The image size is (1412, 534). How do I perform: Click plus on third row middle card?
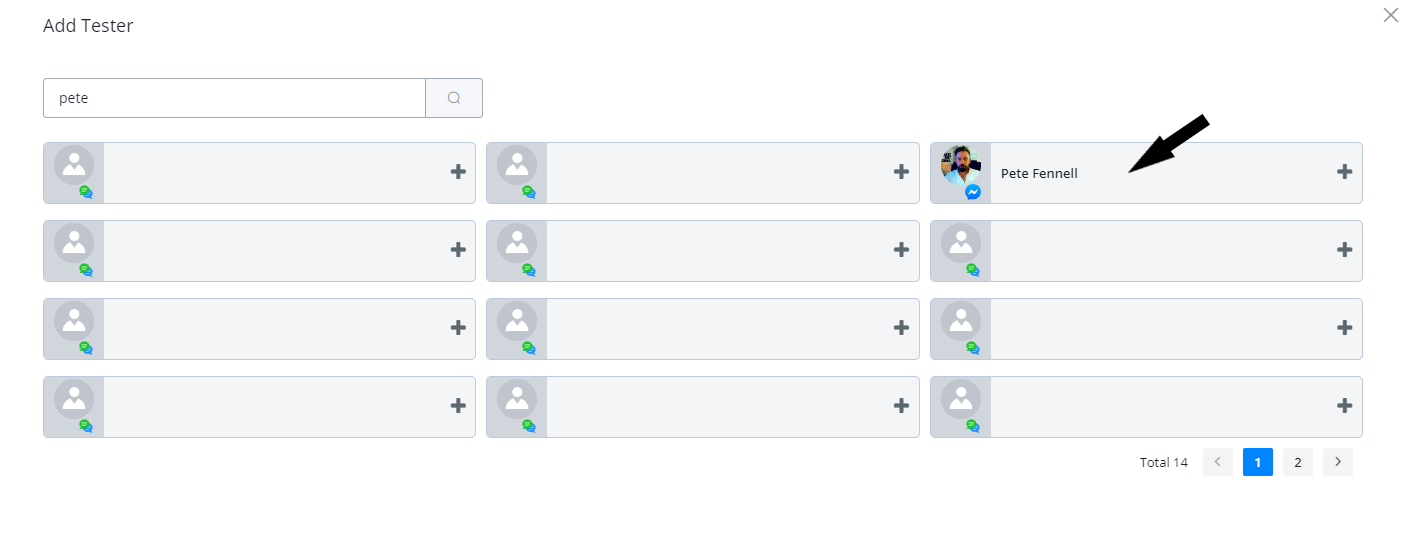click(901, 328)
